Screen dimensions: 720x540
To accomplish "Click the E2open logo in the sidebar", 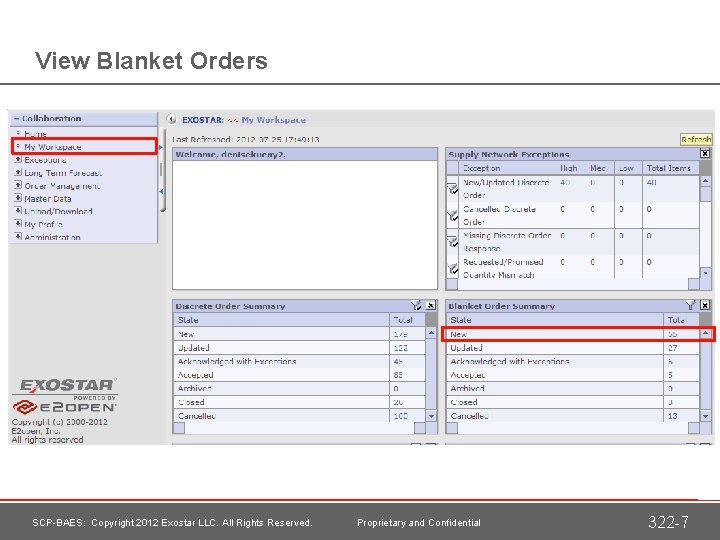I will point(65,407).
